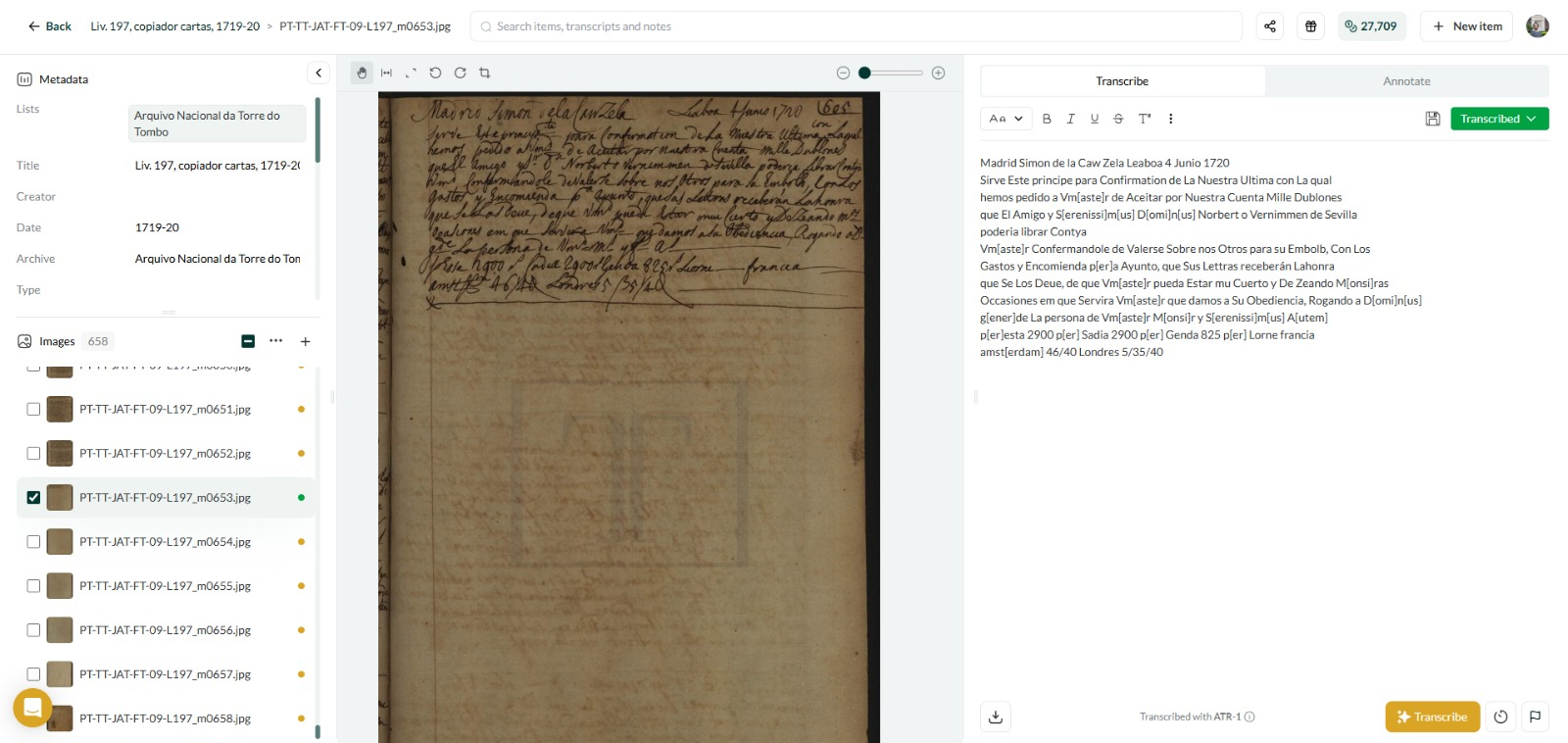Expand the font size dropdown
1568x743 pixels.
click(1005, 119)
